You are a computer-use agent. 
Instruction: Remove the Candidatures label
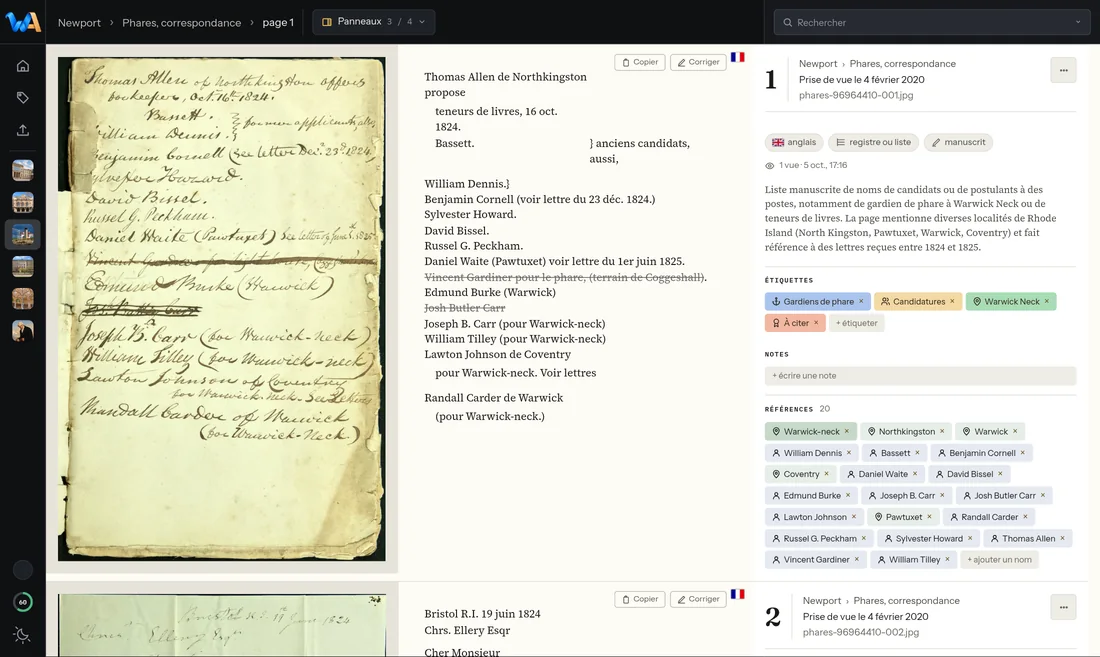tap(952, 302)
